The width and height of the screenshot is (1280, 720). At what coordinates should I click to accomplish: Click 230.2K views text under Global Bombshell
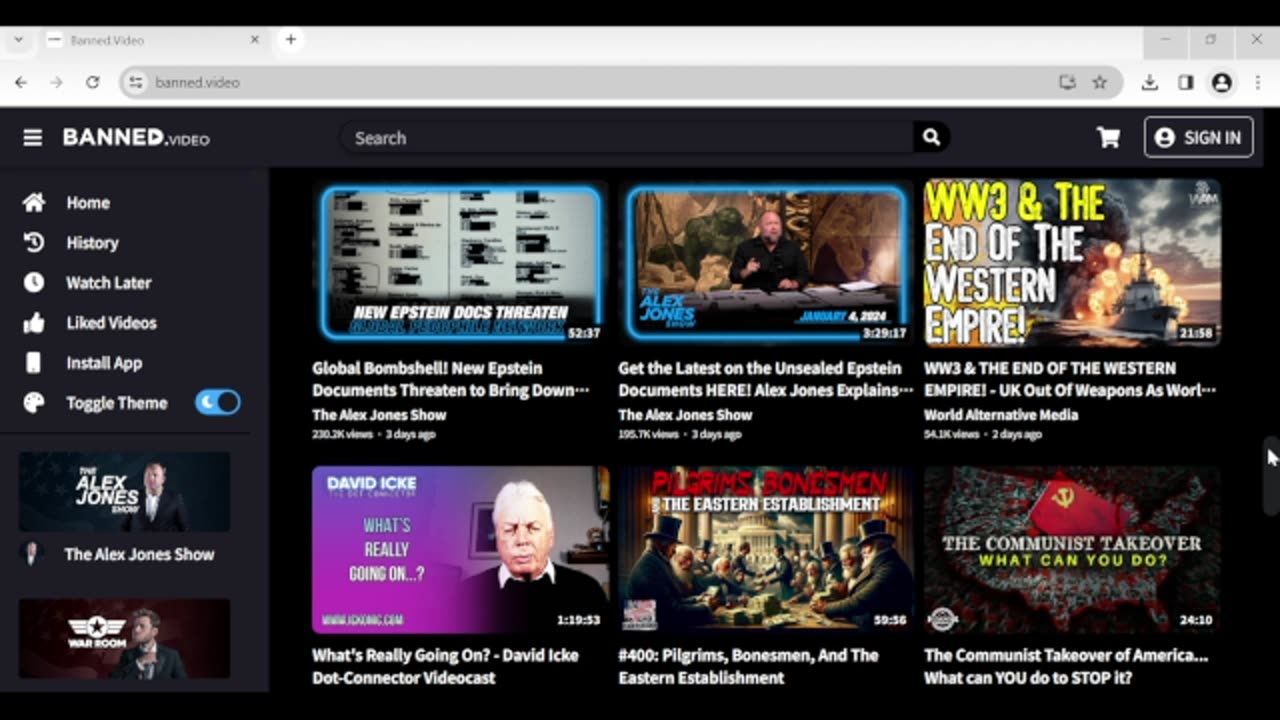340,435
